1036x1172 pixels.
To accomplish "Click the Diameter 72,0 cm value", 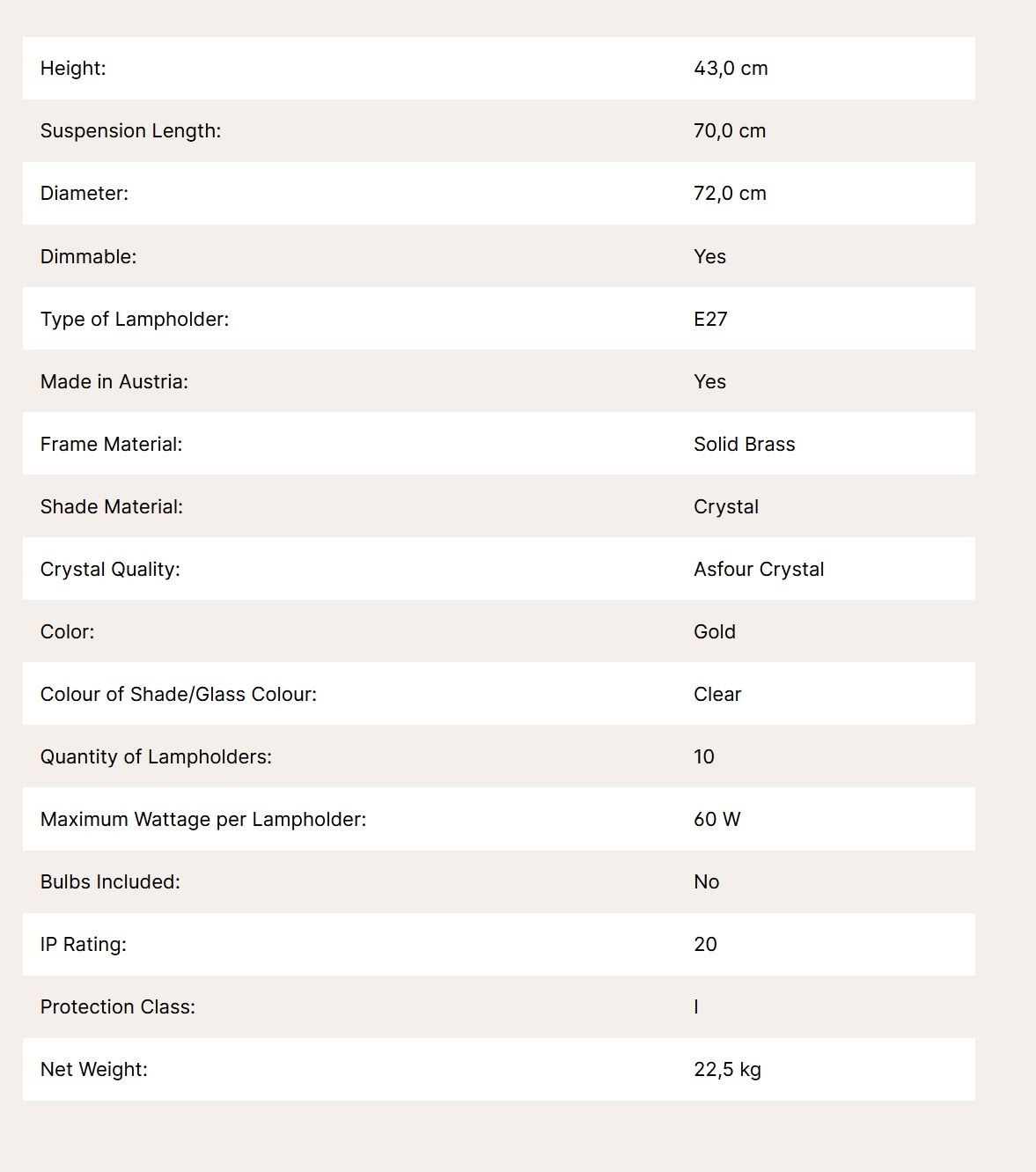I will pos(730,193).
